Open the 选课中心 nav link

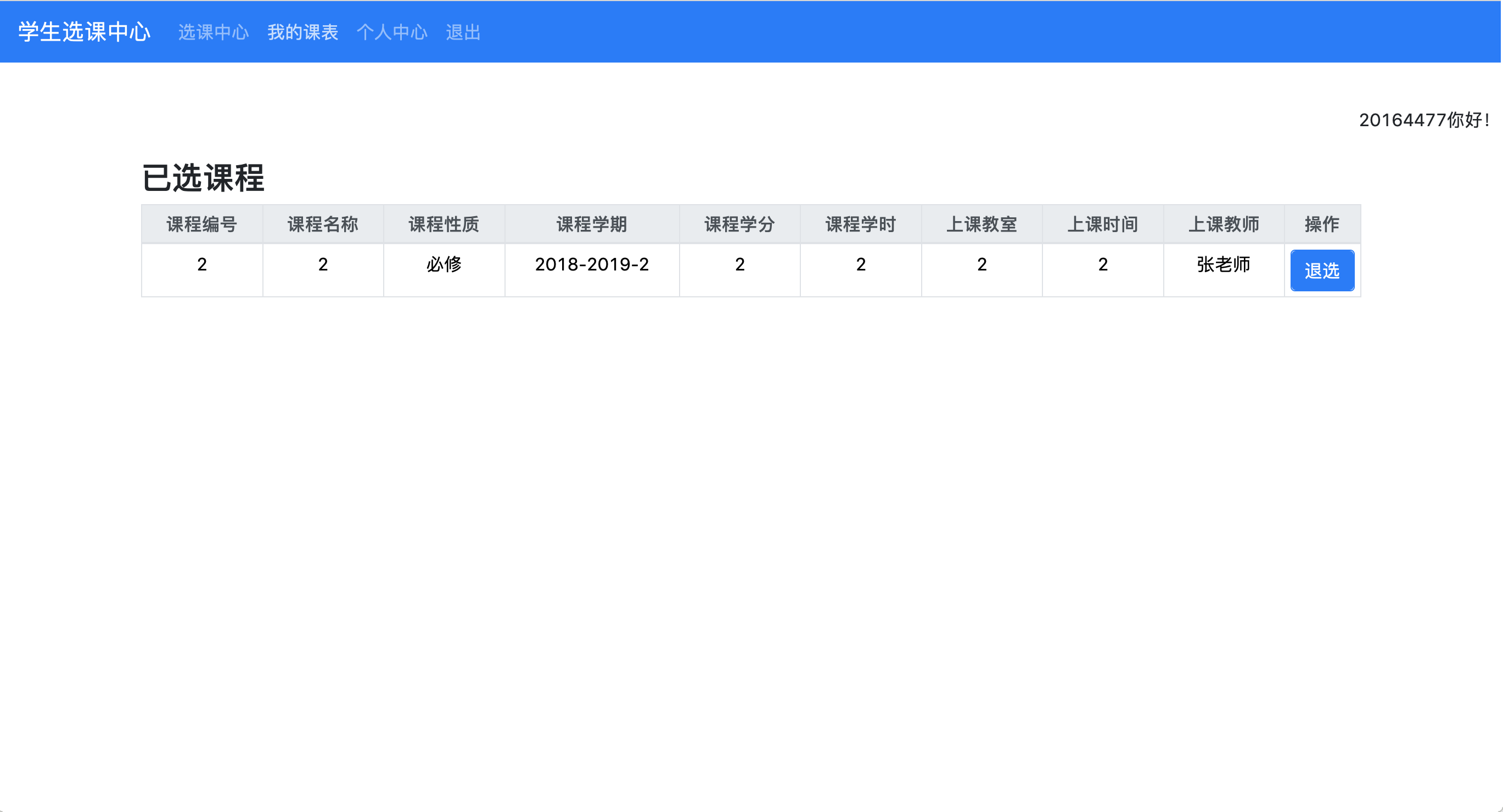213,32
